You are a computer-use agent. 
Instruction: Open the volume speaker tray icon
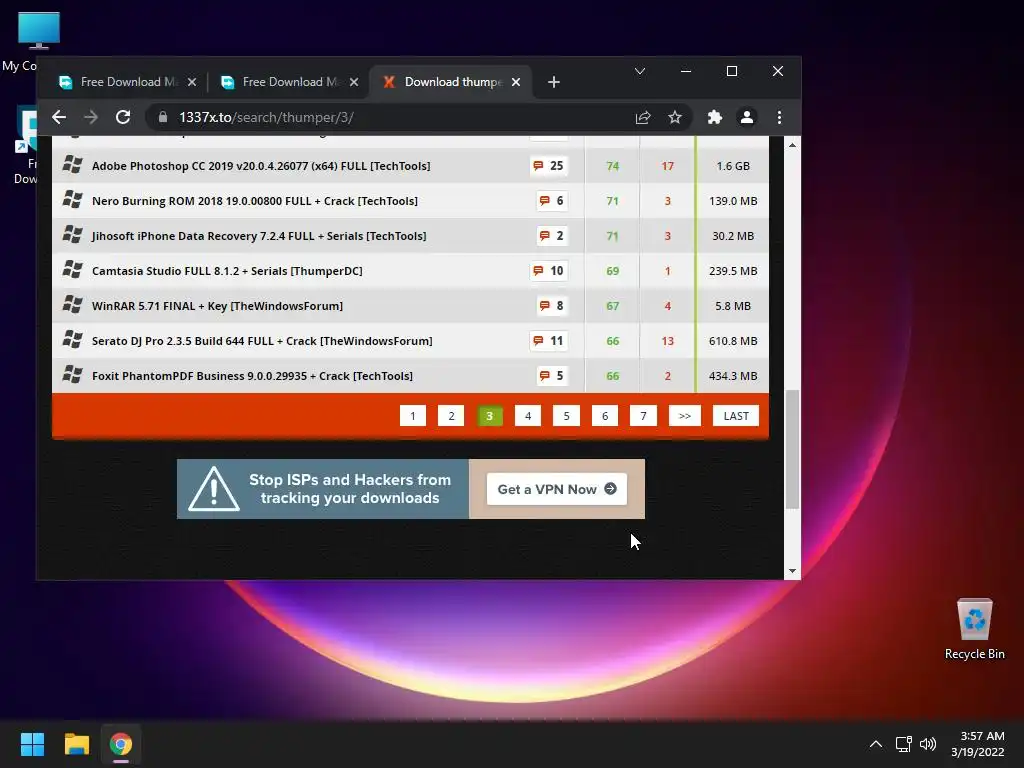click(928, 744)
